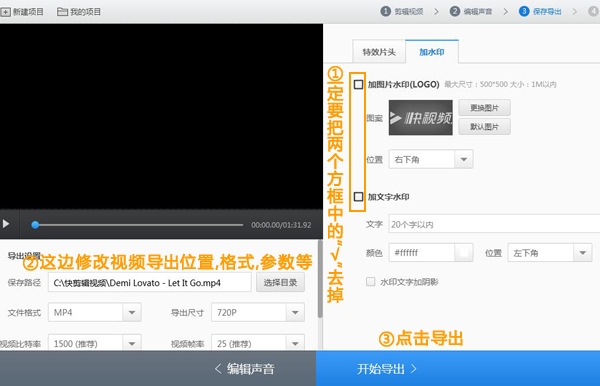Click the 保存路径 path field

pyautogui.click(x=150, y=282)
